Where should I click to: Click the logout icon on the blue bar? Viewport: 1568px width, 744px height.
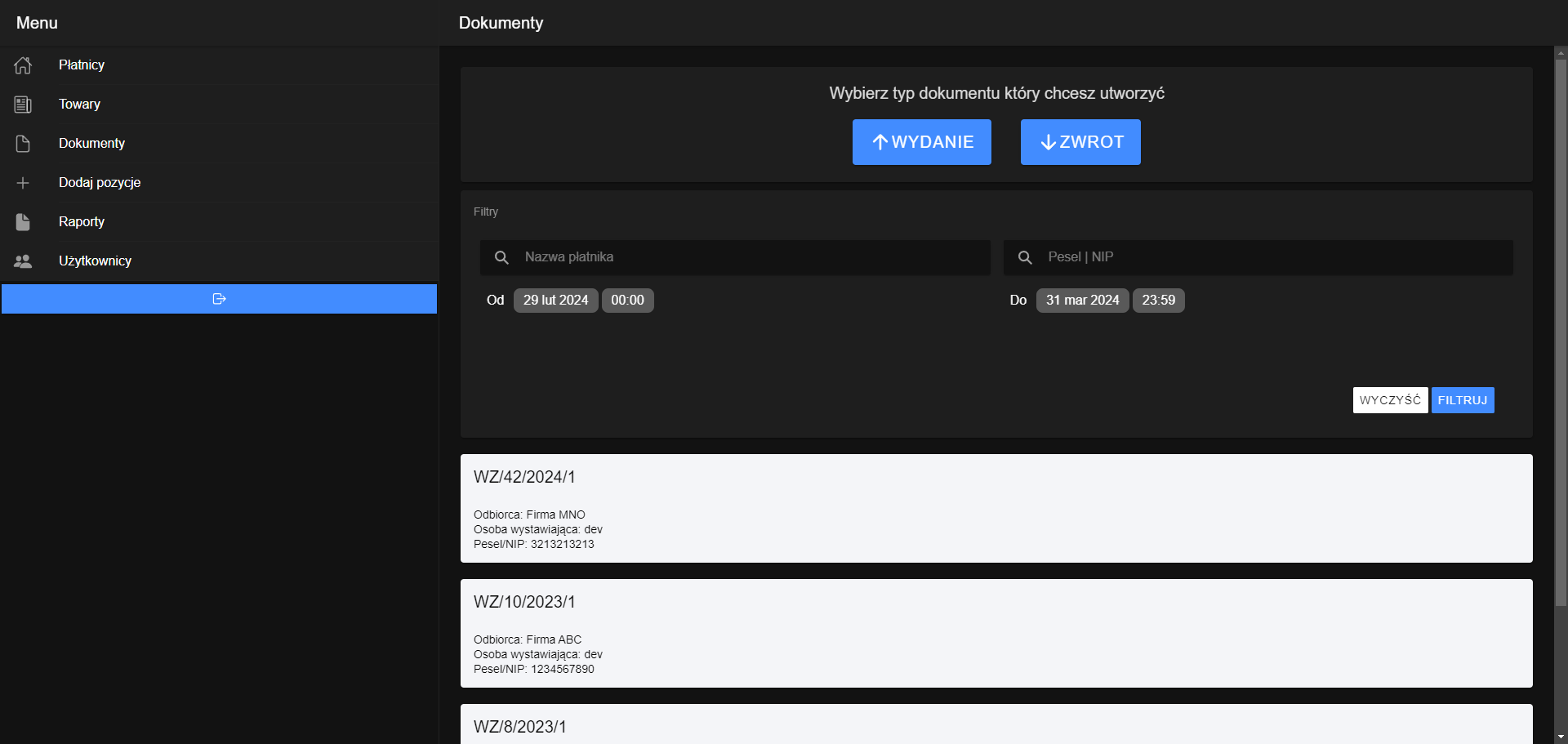(x=219, y=299)
